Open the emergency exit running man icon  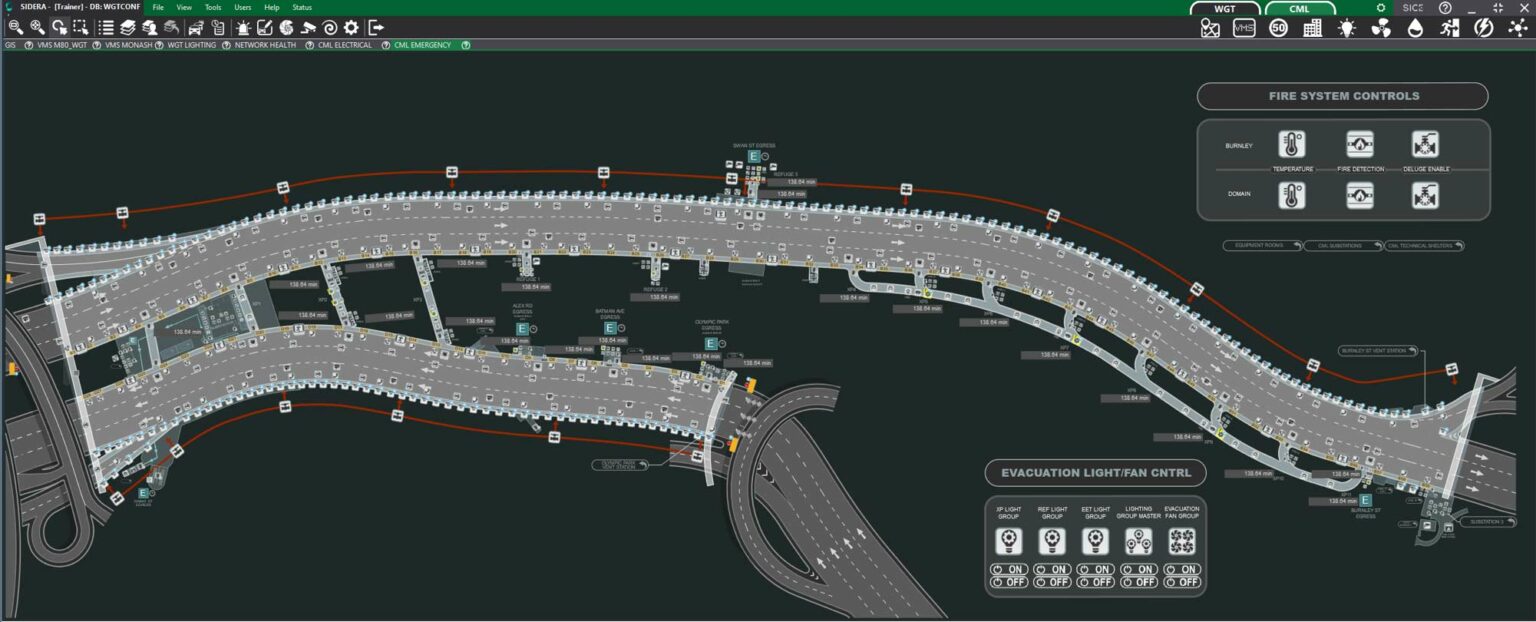coord(1449,28)
